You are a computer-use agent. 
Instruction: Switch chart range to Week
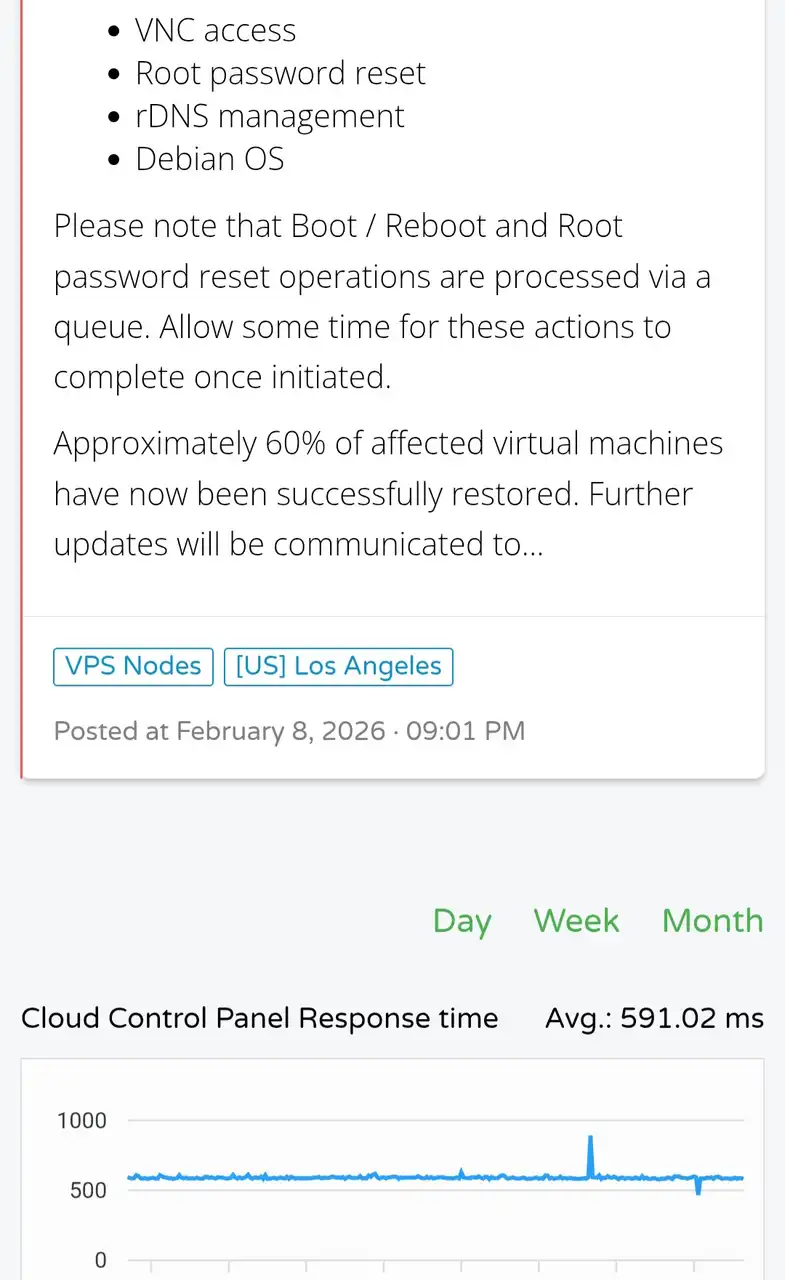[576, 920]
